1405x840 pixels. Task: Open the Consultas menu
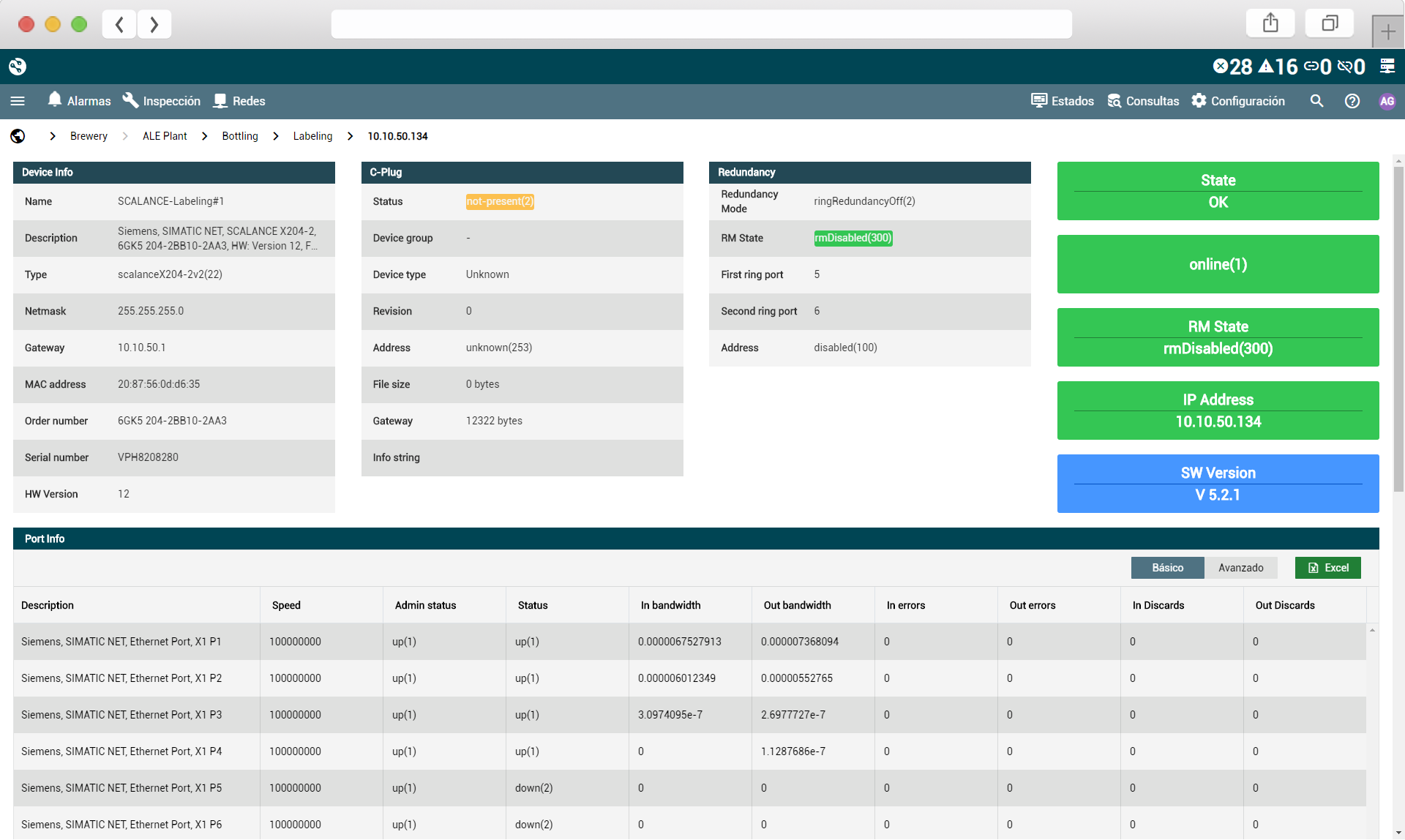[1143, 101]
